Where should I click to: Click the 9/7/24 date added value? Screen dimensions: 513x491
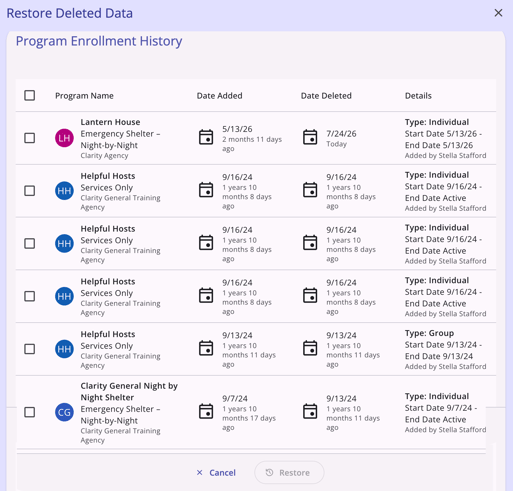235,399
